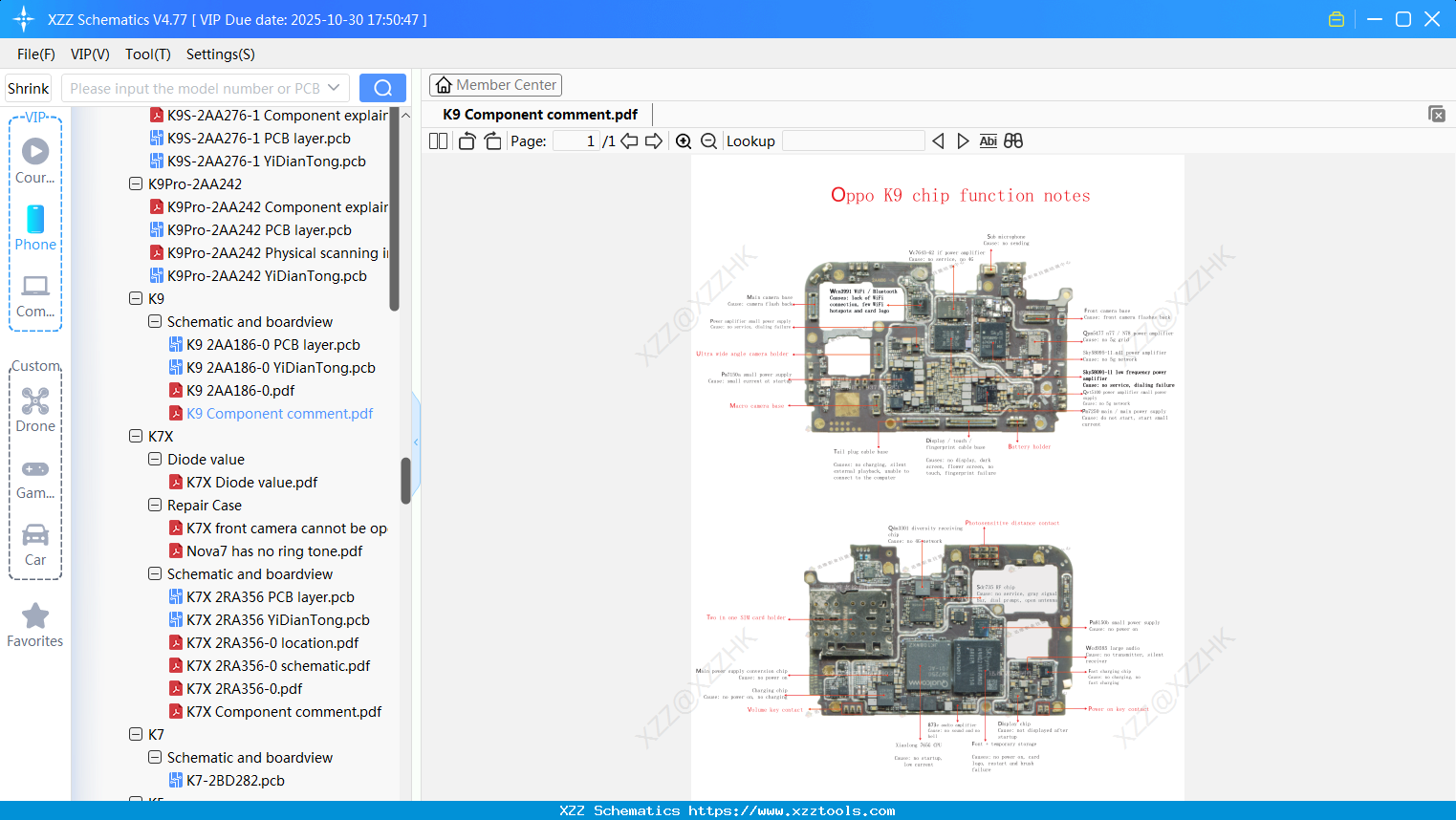Open the www.xzztools.com link in status bar

[x=792, y=810]
